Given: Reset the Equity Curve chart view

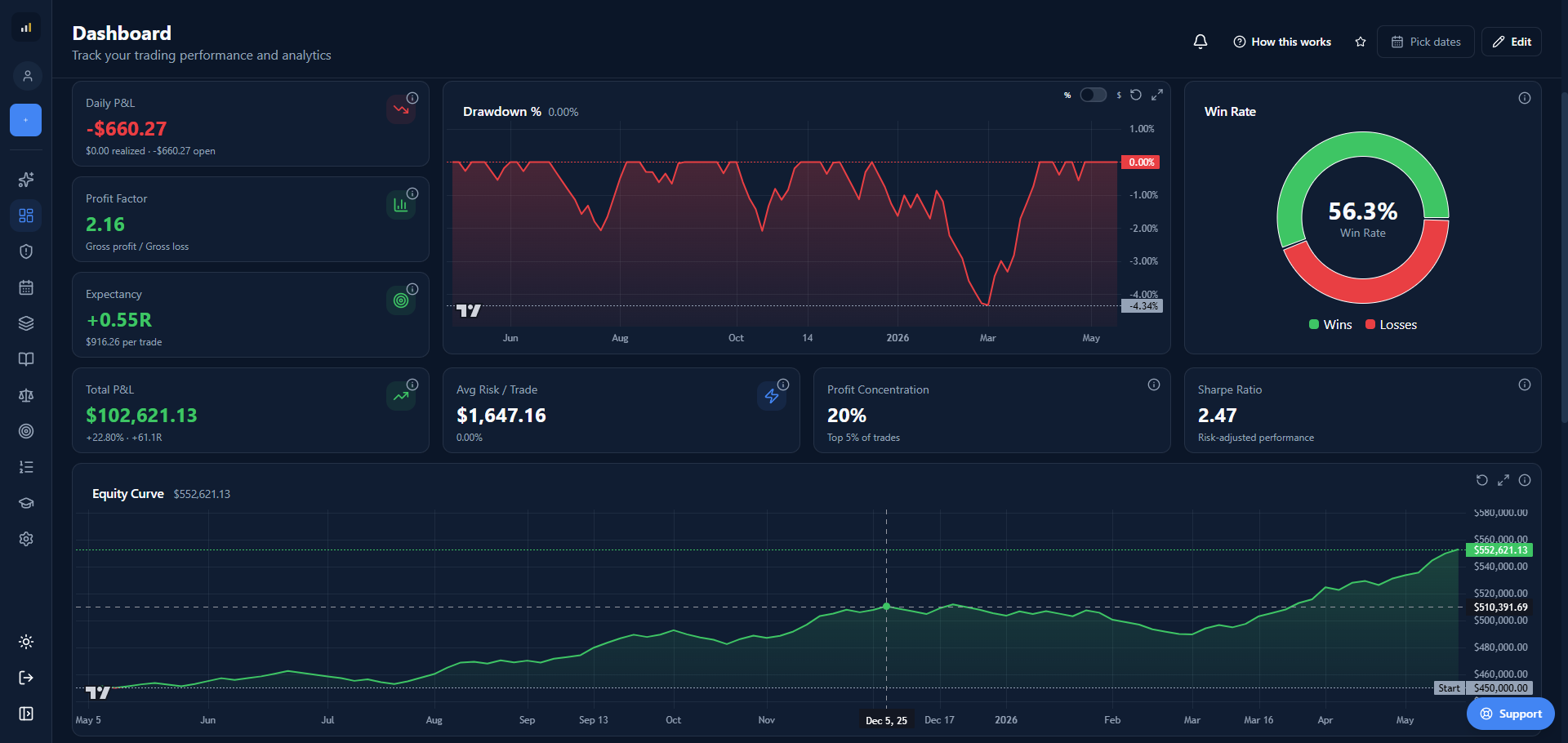Looking at the screenshot, I should tap(1482, 480).
